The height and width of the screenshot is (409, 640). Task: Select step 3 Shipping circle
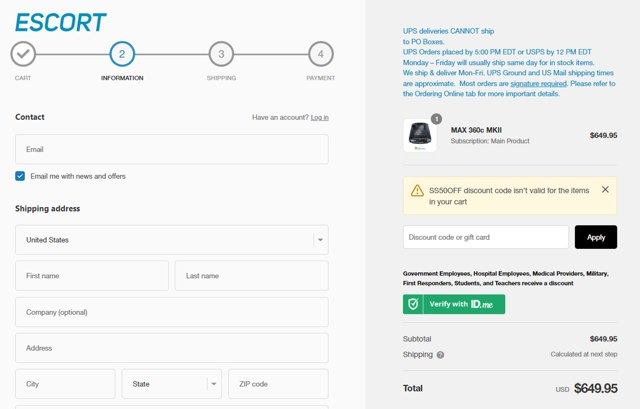point(221,53)
